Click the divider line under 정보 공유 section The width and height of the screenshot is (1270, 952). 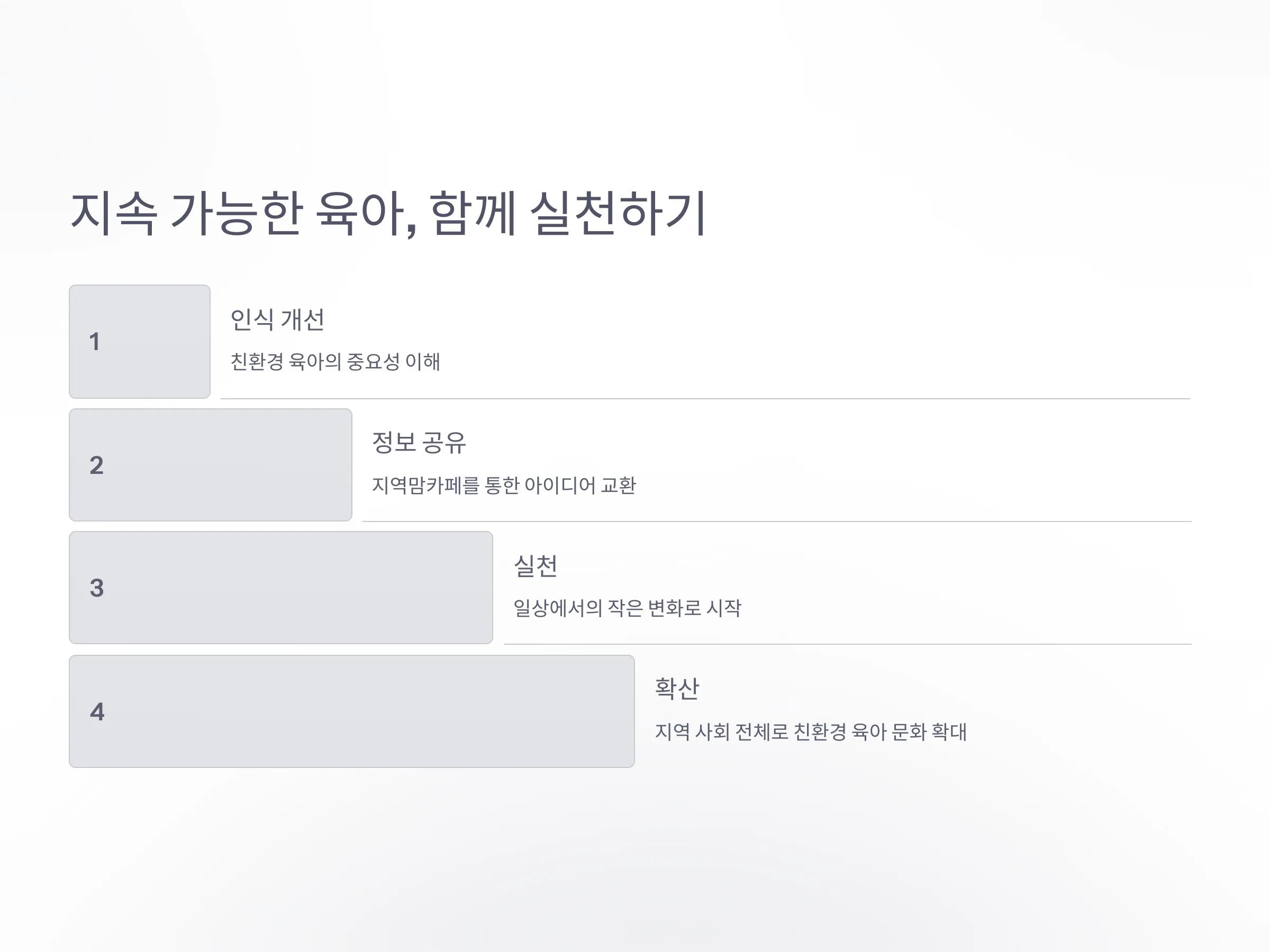777,521
